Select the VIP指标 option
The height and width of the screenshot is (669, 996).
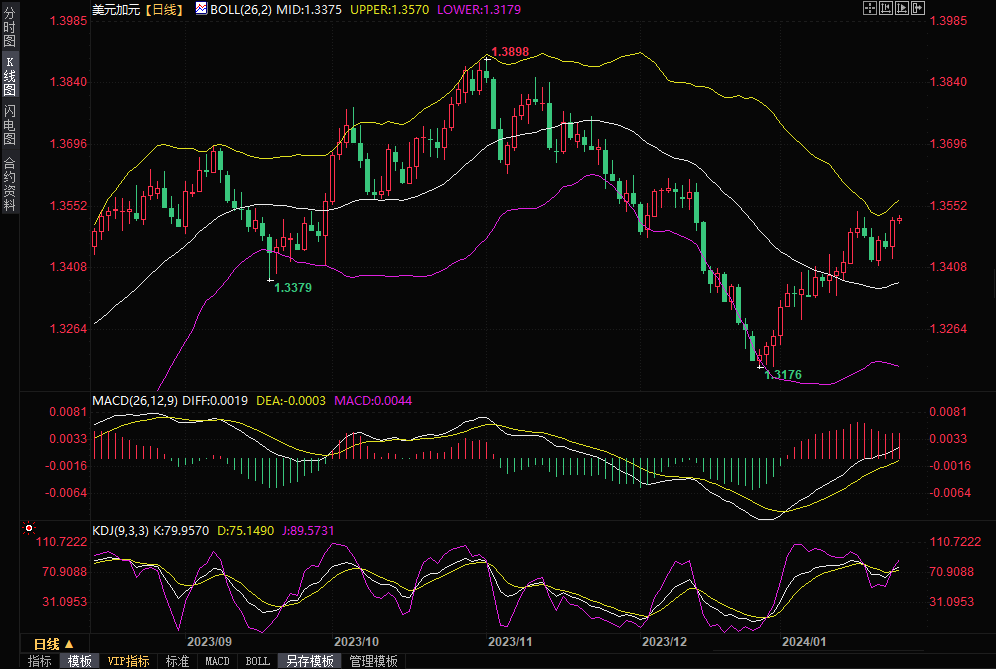(x=128, y=661)
